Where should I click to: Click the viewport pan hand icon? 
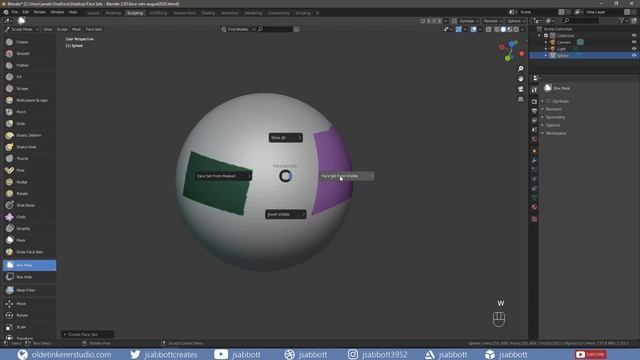click(520, 79)
